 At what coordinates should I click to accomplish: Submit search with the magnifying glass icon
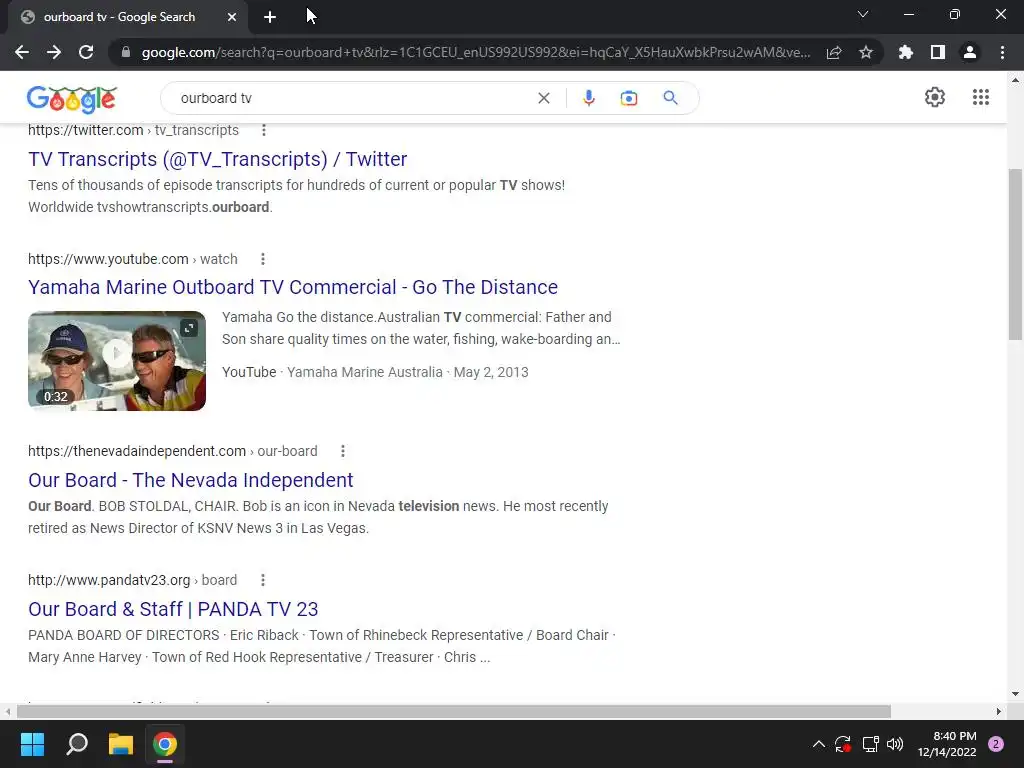pyautogui.click(x=670, y=98)
